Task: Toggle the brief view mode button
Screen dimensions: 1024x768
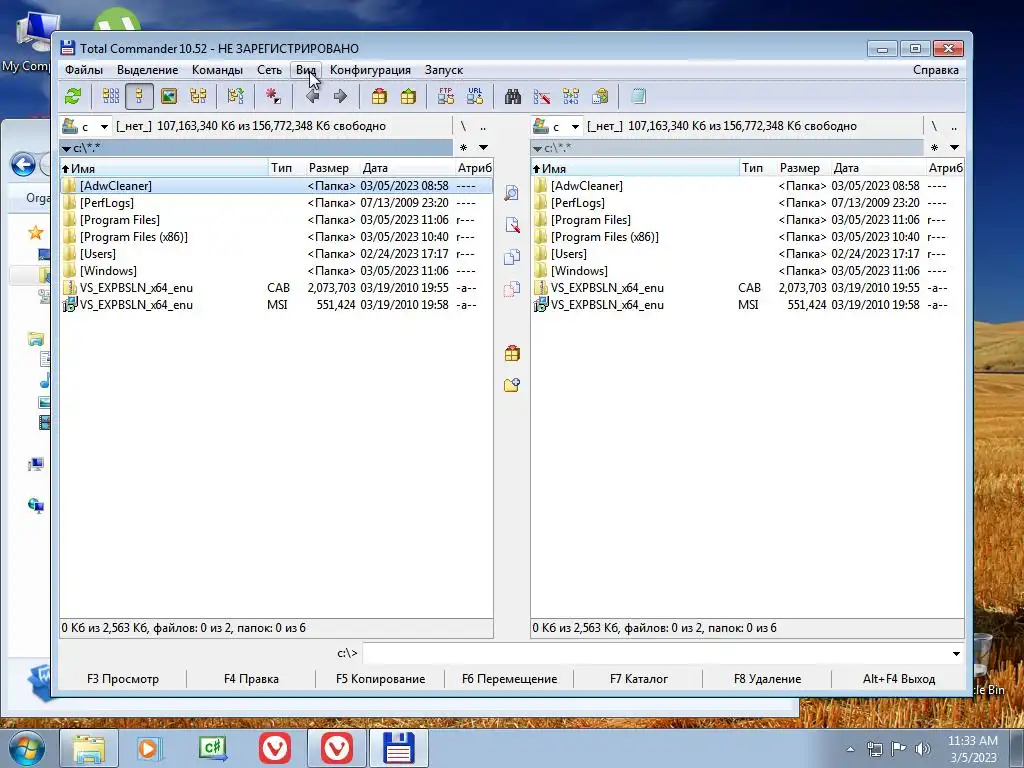Action: tap(111, 97)
